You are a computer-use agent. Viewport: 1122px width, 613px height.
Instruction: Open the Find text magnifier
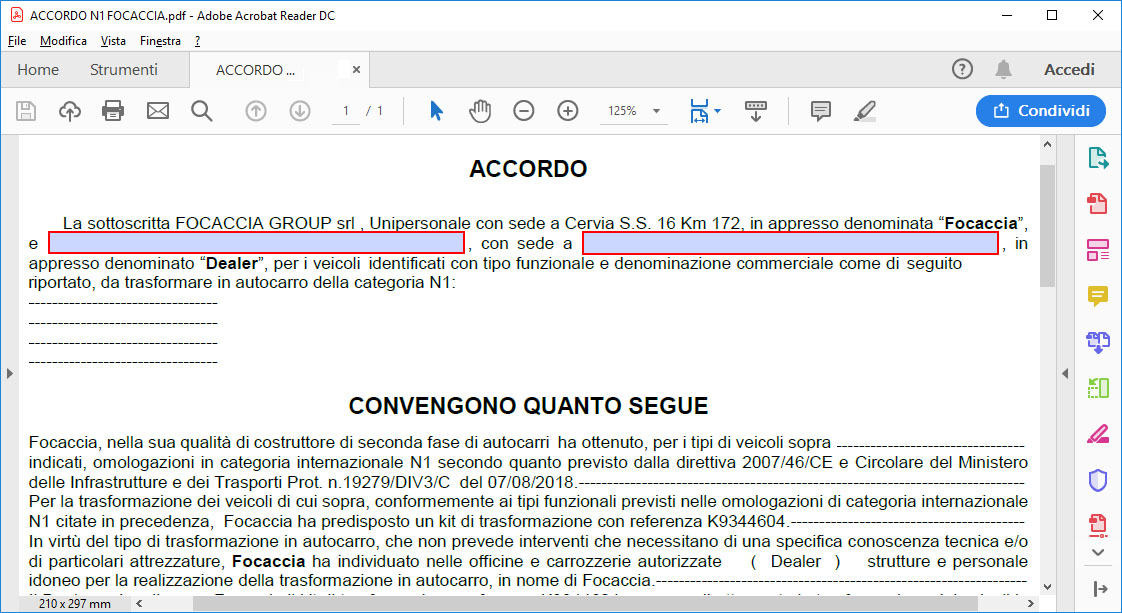point(202,111)
